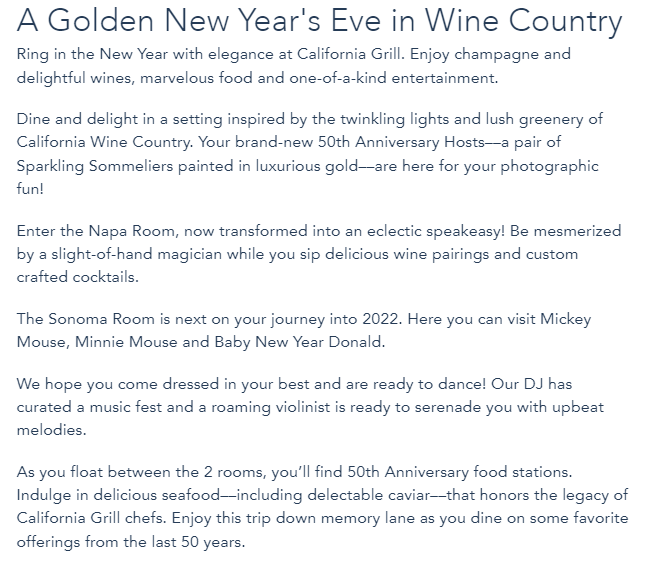Click the 'crafted cocktails' words
This screenshot has height=571, width=660.
(77, 277)
